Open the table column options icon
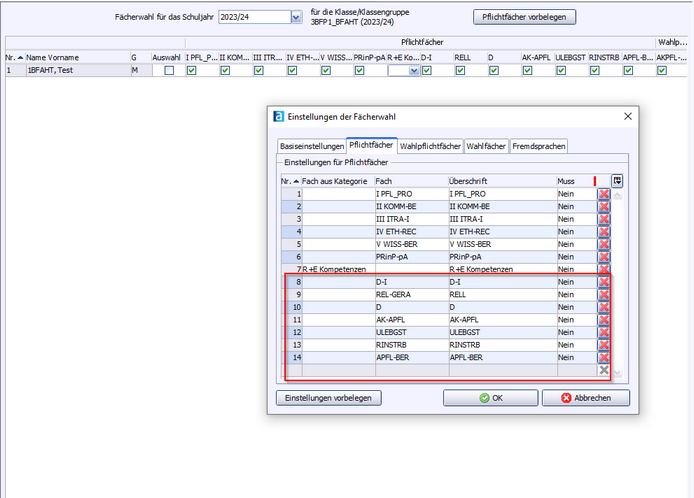694x498 pixels. click(617, 180)
